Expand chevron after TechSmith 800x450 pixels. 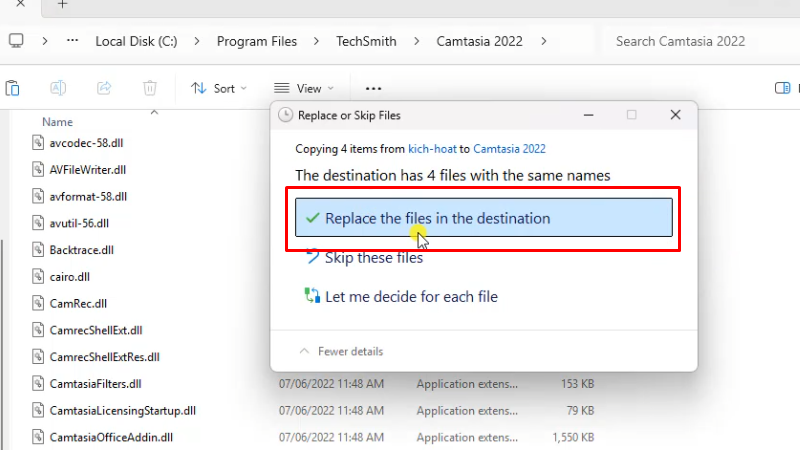click(x=416, y=41)
